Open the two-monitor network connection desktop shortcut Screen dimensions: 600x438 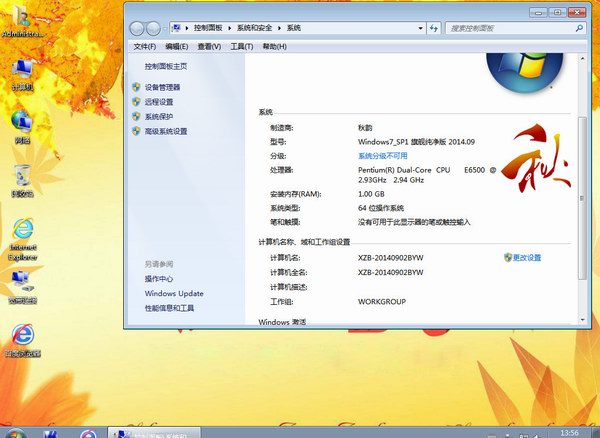(x=22, y=287)
